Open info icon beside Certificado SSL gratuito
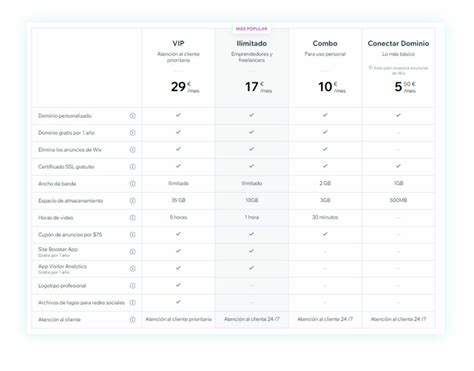Image resolution: width=474 pixels, height=371 pixels. pos(132,167)
